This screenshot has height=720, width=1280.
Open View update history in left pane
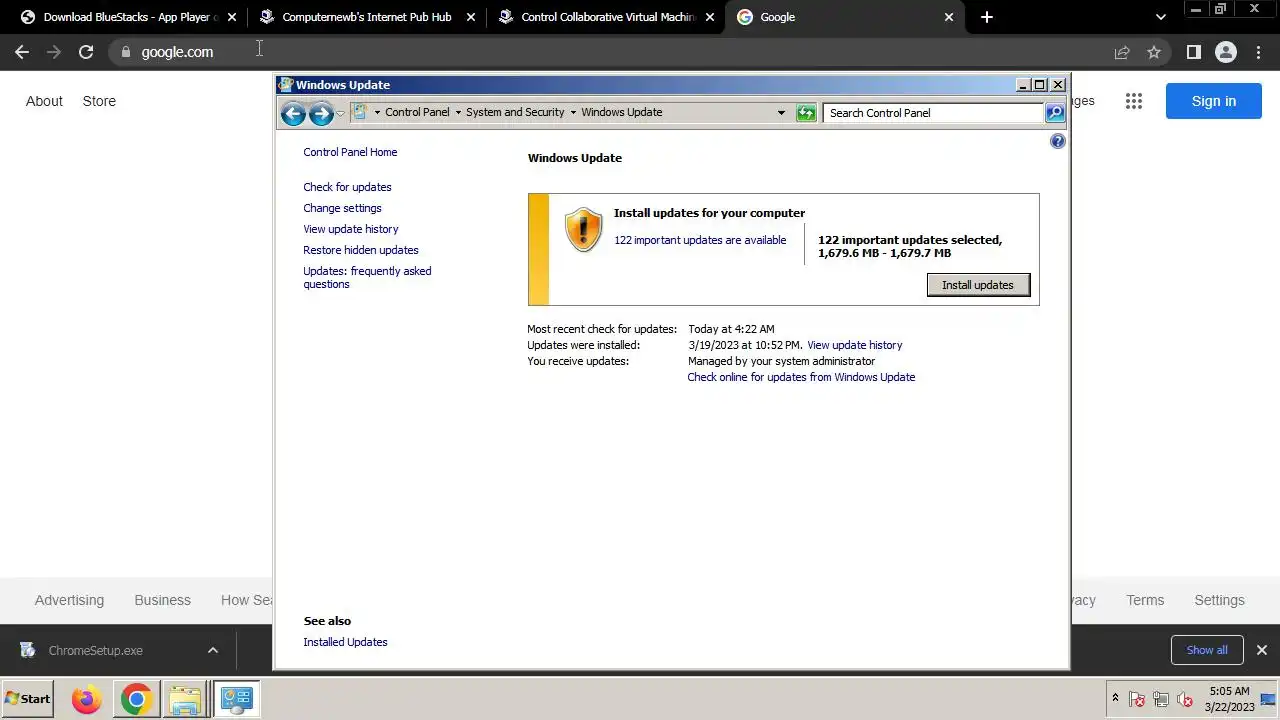(x=350, y=229)
